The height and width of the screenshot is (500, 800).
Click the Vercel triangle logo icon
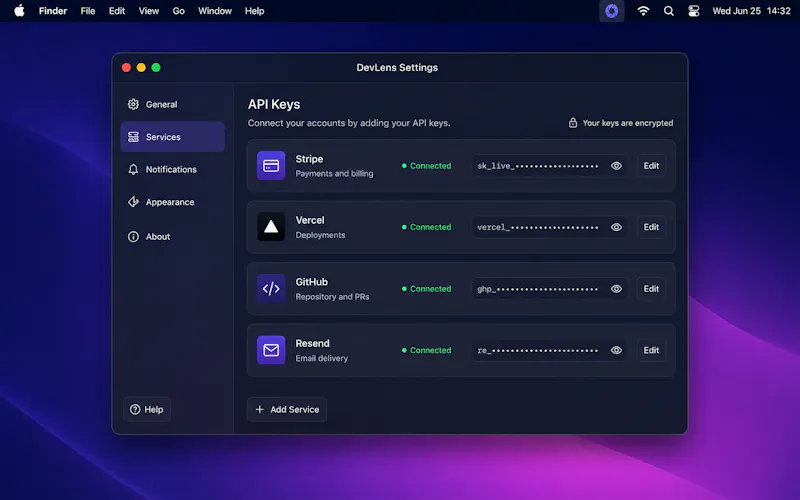click(x=271, y=227)
